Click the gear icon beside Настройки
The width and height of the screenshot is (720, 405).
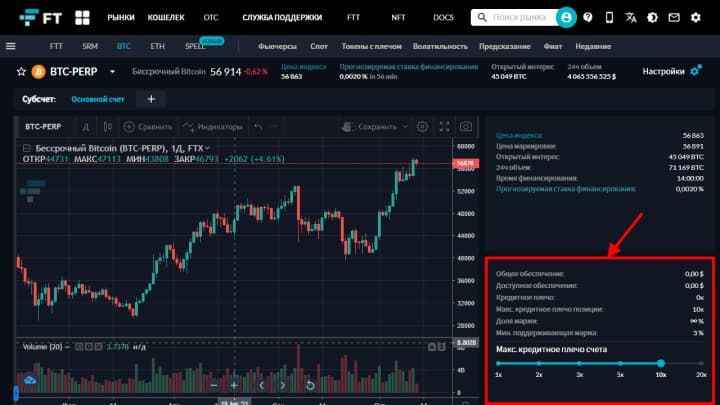coord(695,71)
